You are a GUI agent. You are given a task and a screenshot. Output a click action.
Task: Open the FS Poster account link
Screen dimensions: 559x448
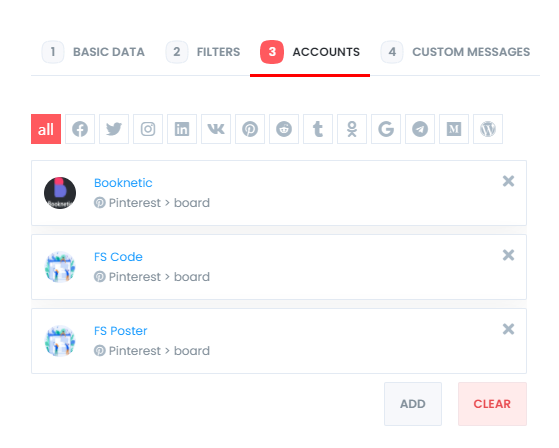120,331
